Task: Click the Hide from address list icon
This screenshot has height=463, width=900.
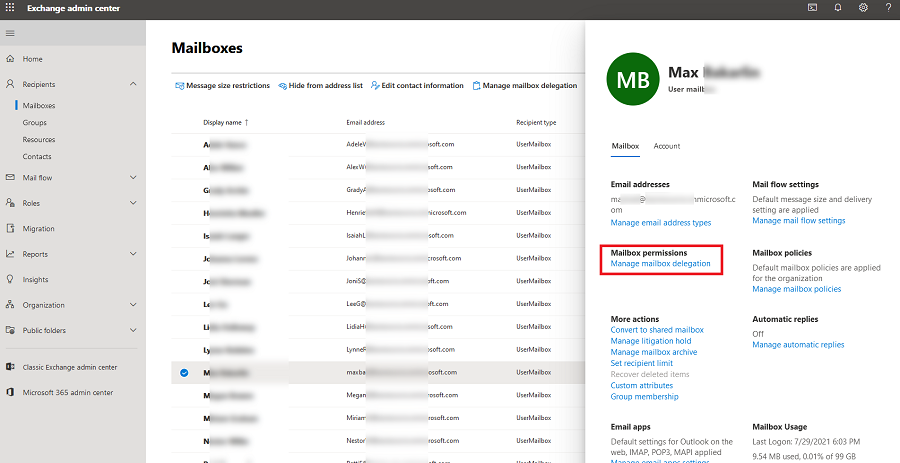Action: 282,85
